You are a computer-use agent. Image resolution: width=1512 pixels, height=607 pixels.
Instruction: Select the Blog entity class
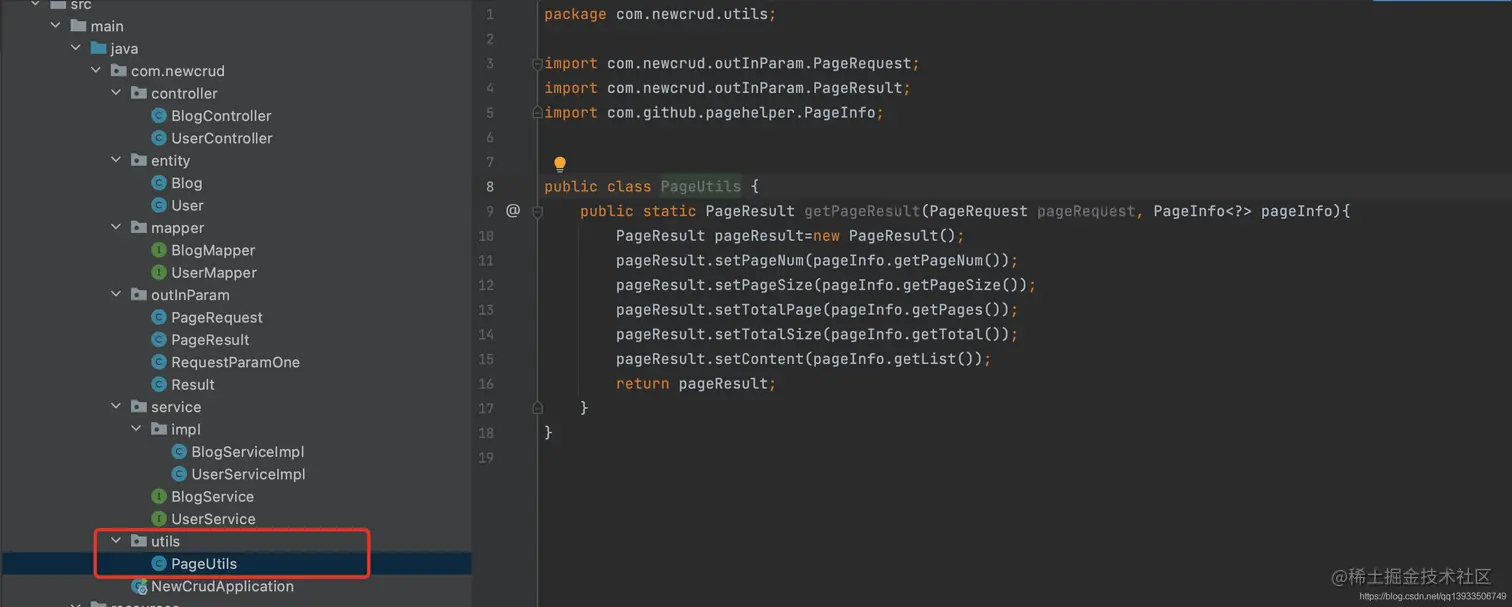click(186, 183)
